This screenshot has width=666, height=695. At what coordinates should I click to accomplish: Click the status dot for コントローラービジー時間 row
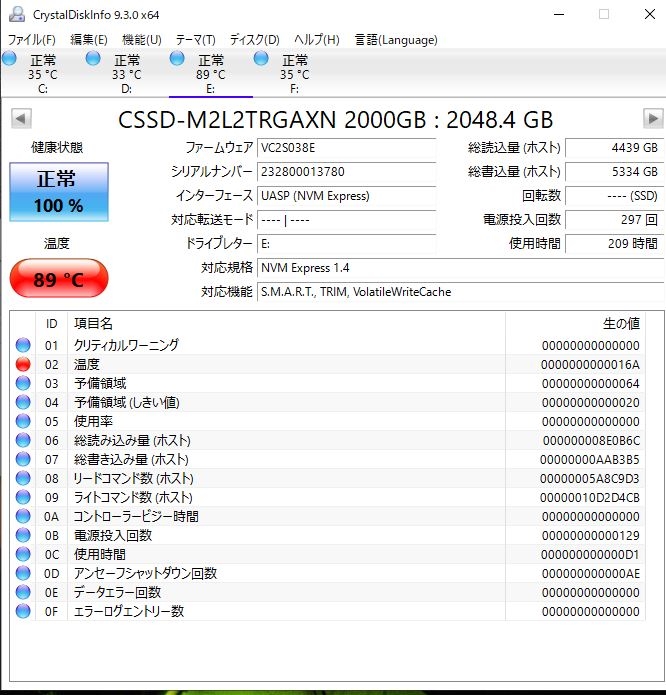click(23, 516)
